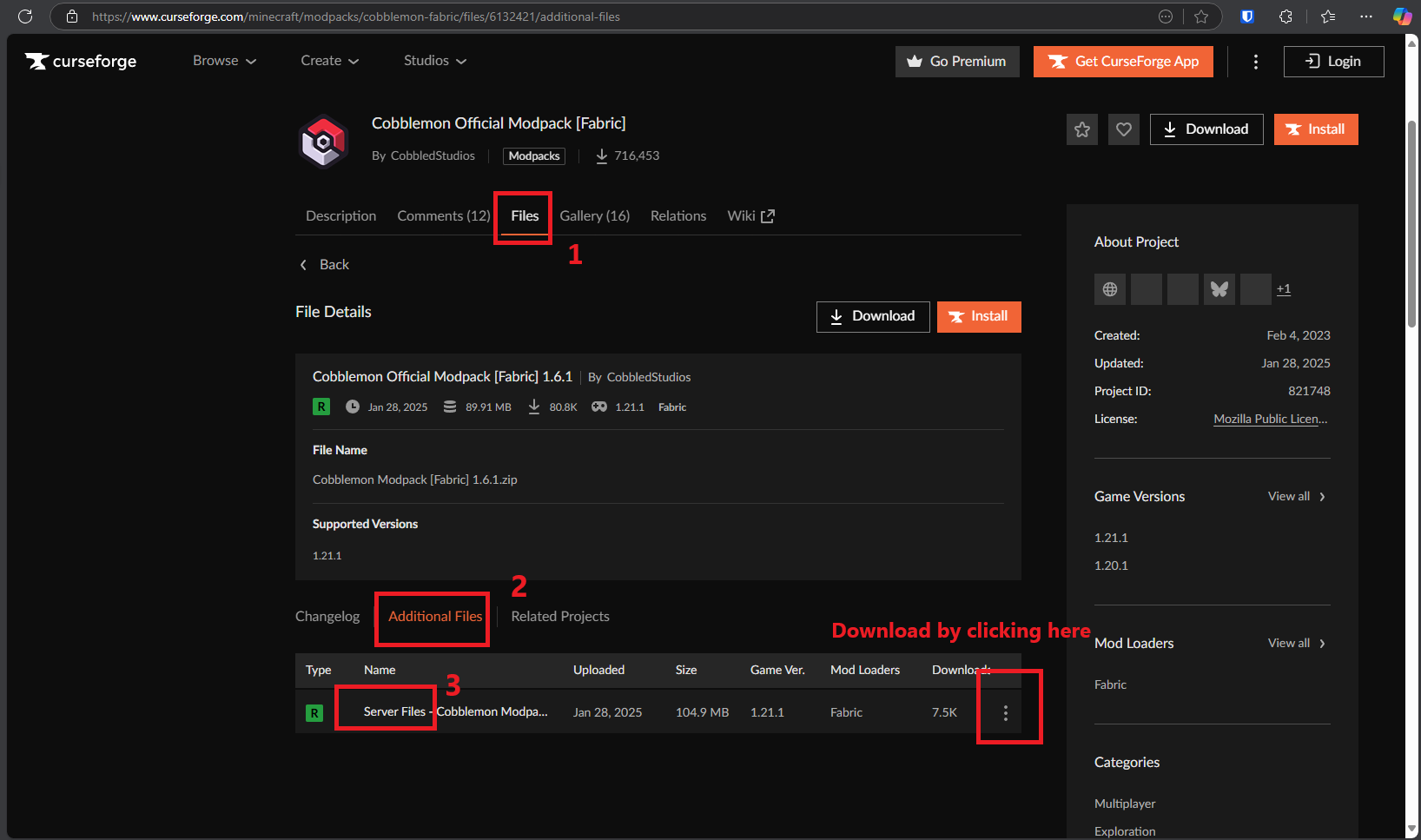Image resolution: width=1421 pixels, height=840 pixels.
Task: Open the Gallery (16) tab
Action: tap(595, 216)
